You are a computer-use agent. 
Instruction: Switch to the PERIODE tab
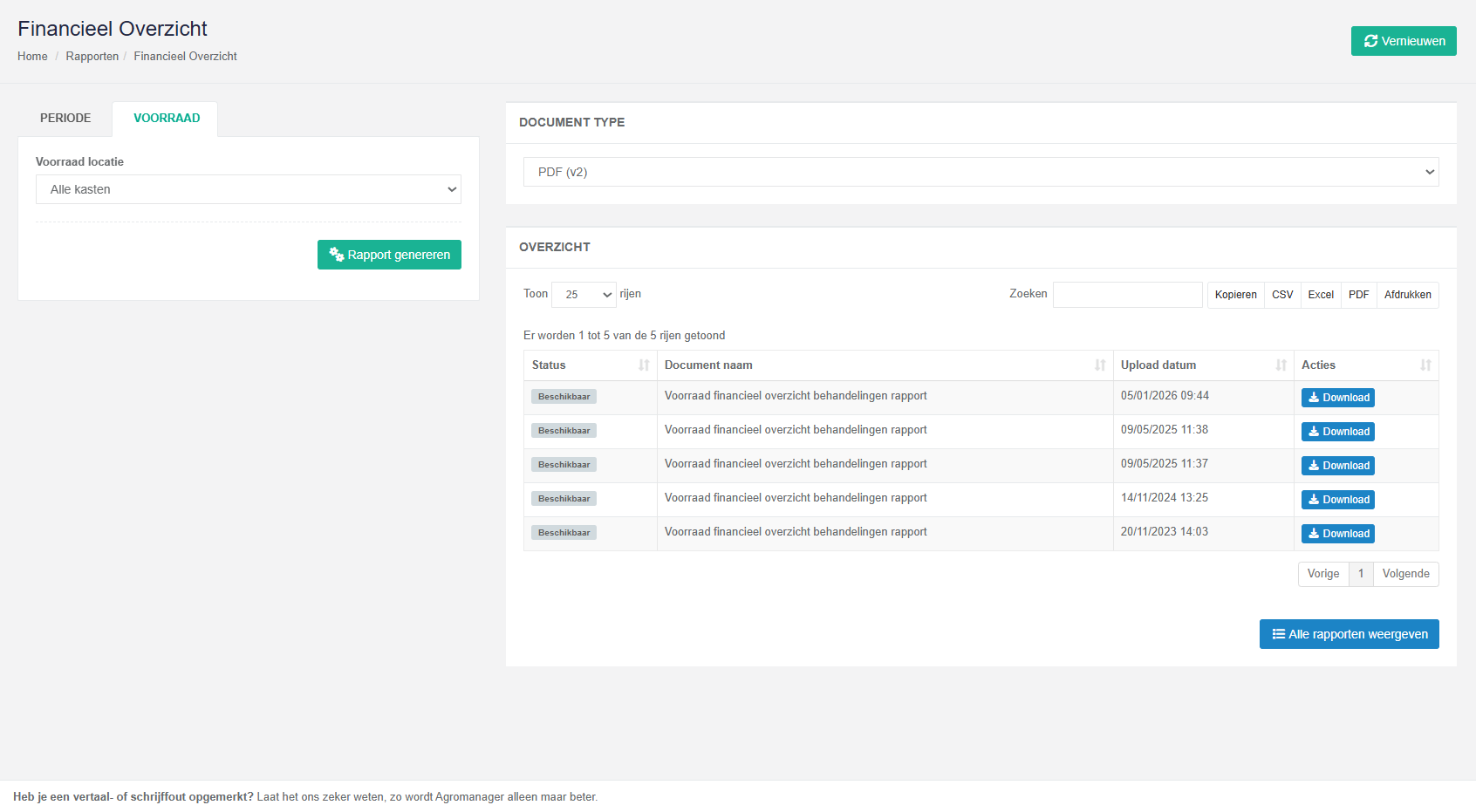[x=65, y=119]
